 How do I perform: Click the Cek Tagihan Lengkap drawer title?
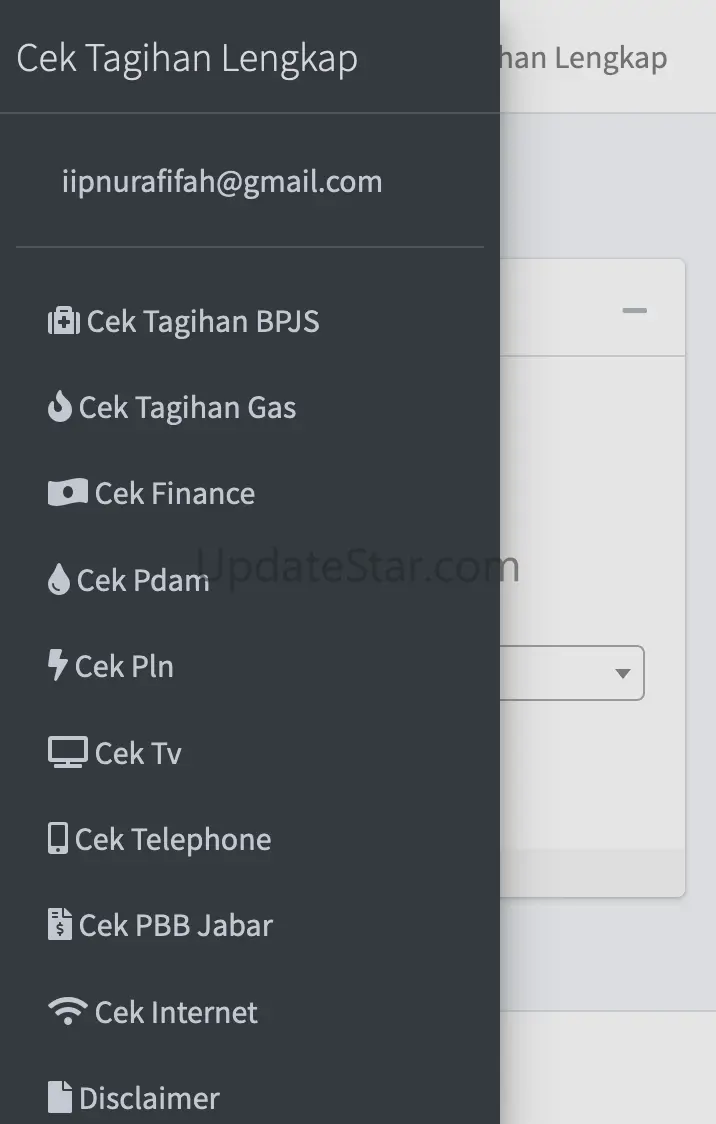pyautogui.click(x=187, y=58)
